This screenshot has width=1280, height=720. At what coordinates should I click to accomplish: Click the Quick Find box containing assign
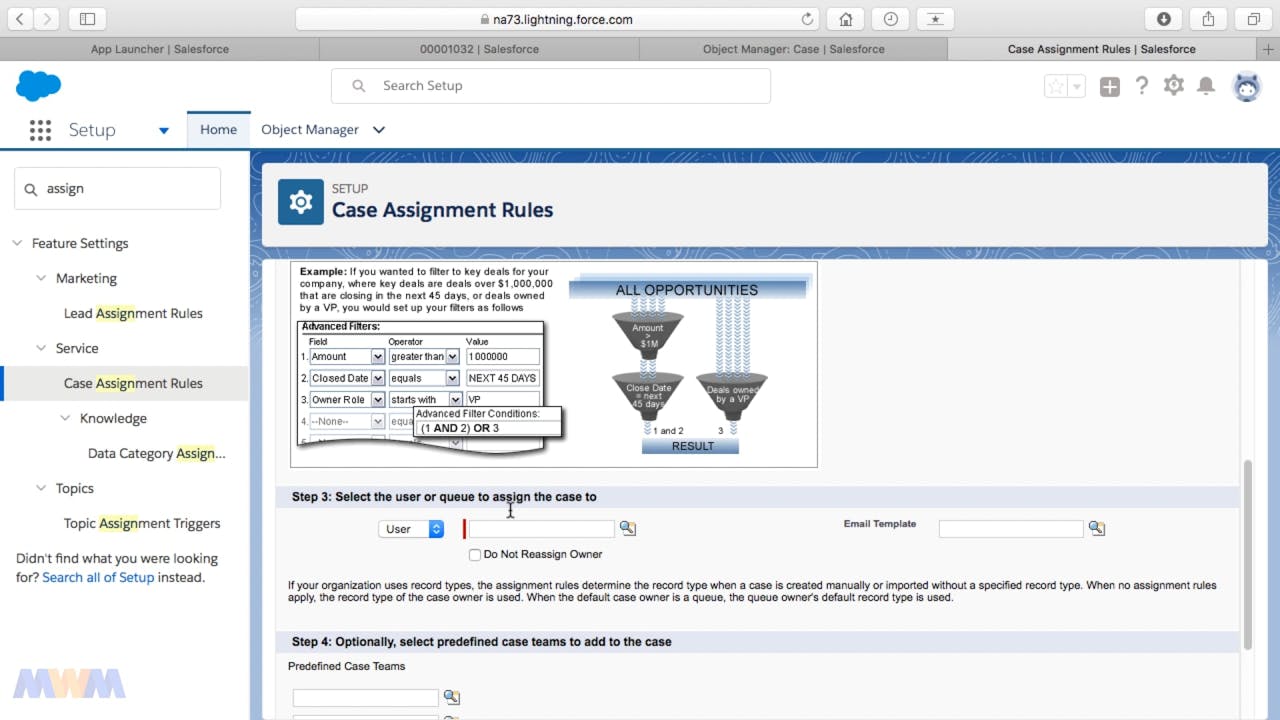117,188
